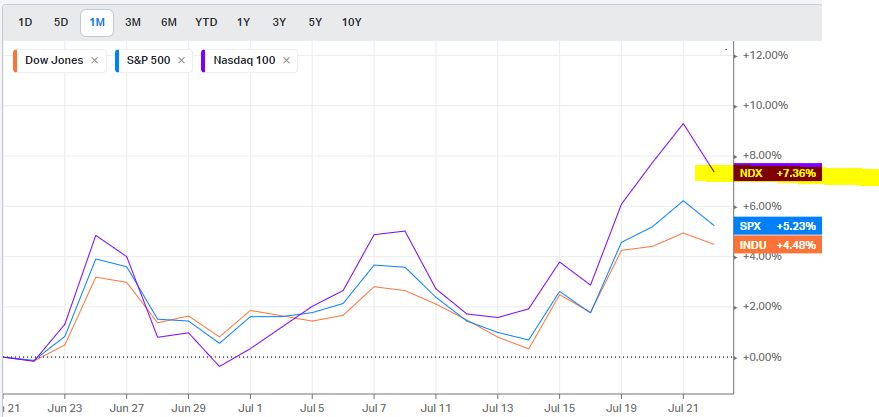
Task: Select the 1D time range tab
Action: pyautogui.click(x=25, y=22)
